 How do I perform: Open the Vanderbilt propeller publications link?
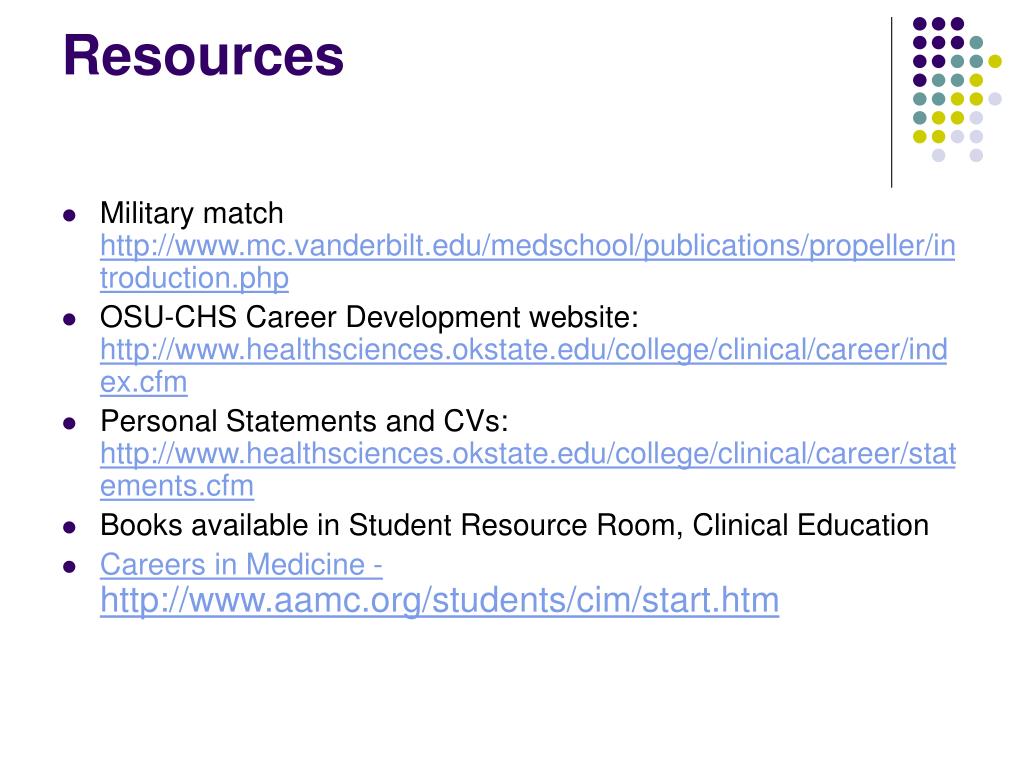pos(528,246)
